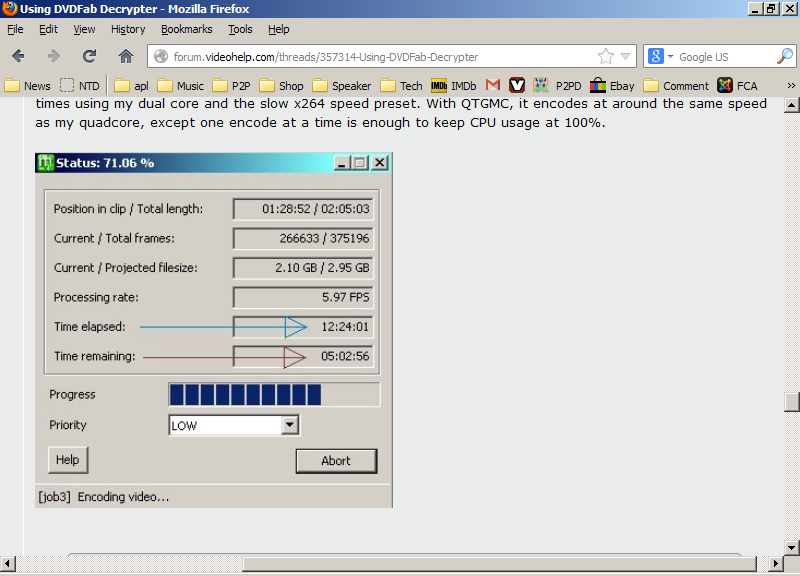Viewport: 800px width, 576px height.
Task: Open the History menu
Action: tap(128, 29)
